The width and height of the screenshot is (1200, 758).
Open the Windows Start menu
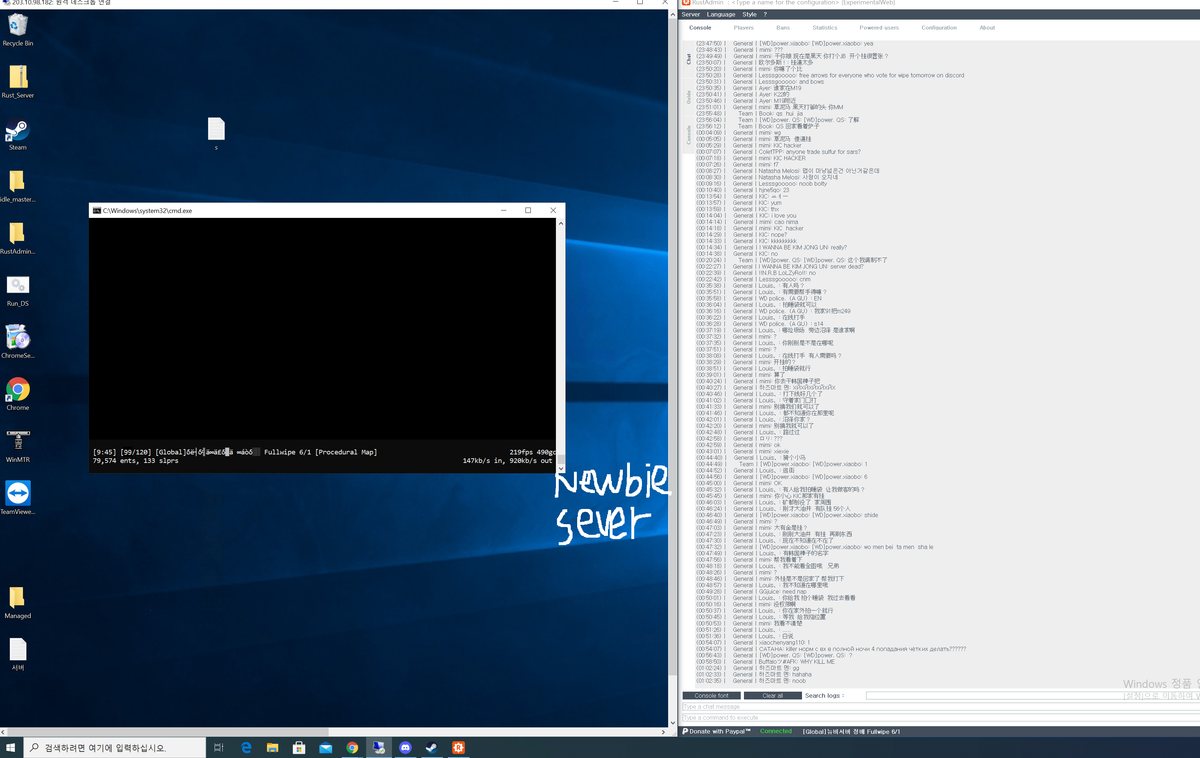click(x=11, y=747)
